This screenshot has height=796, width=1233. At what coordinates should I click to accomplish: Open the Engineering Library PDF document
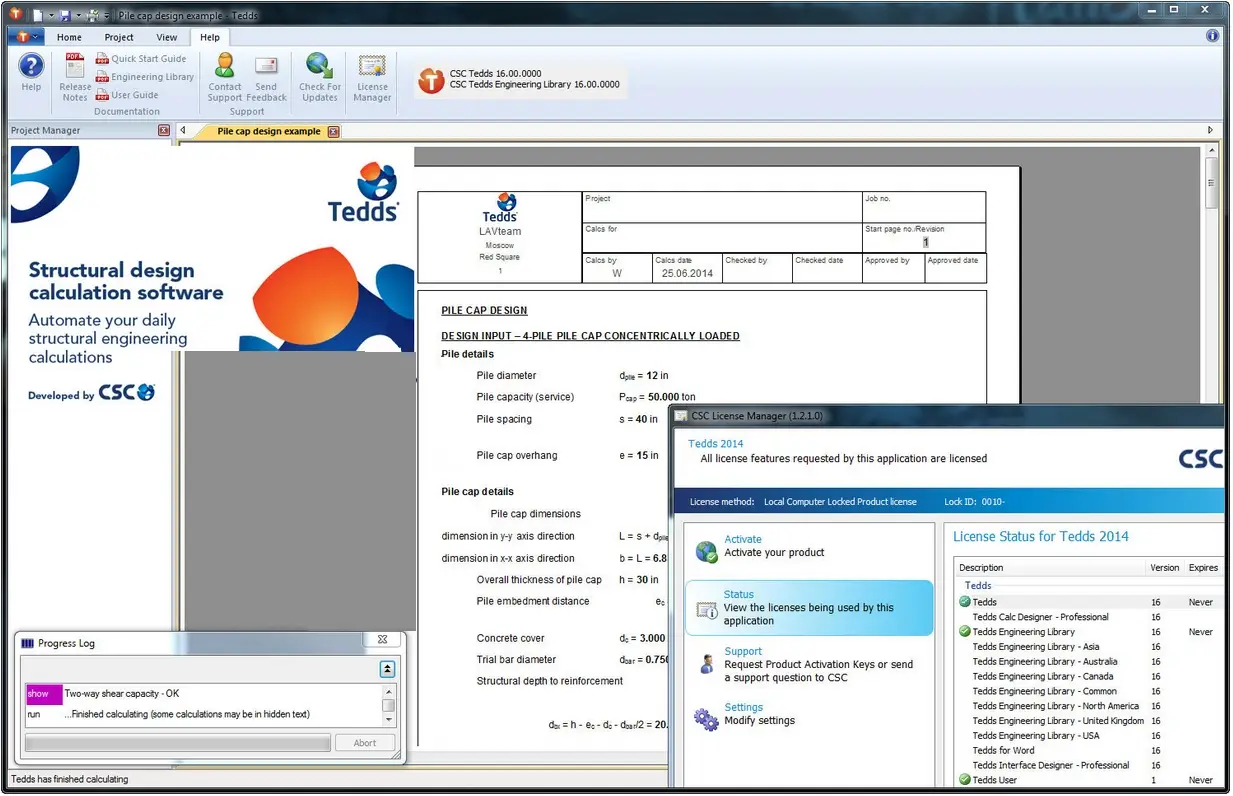point(145,77)
